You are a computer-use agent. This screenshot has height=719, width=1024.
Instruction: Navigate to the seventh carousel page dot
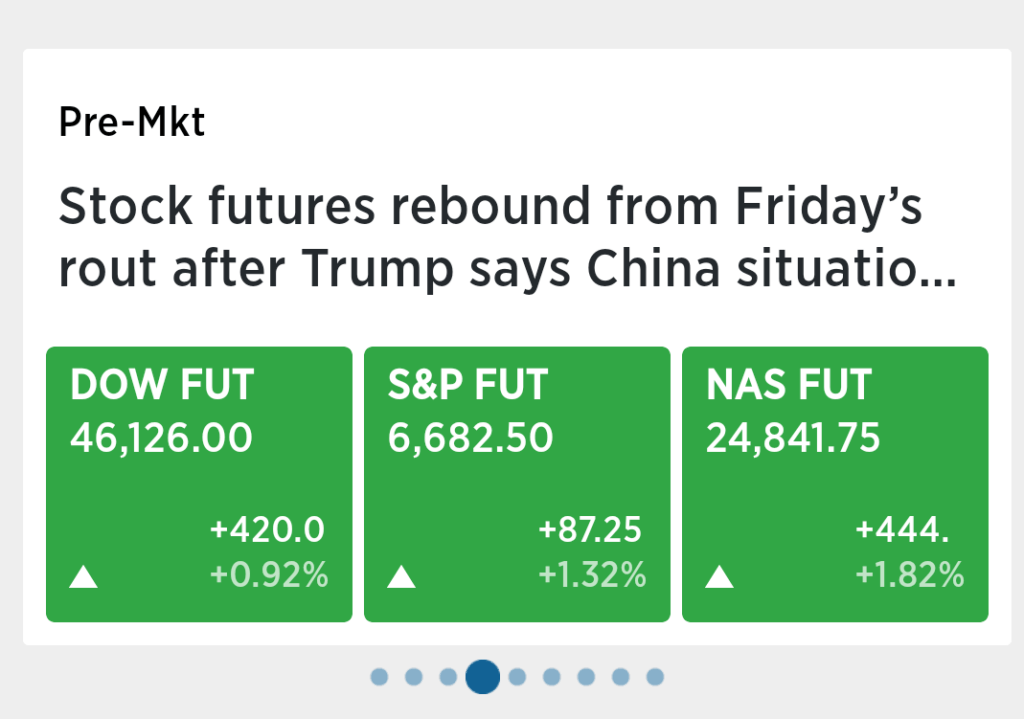(586, 677)
